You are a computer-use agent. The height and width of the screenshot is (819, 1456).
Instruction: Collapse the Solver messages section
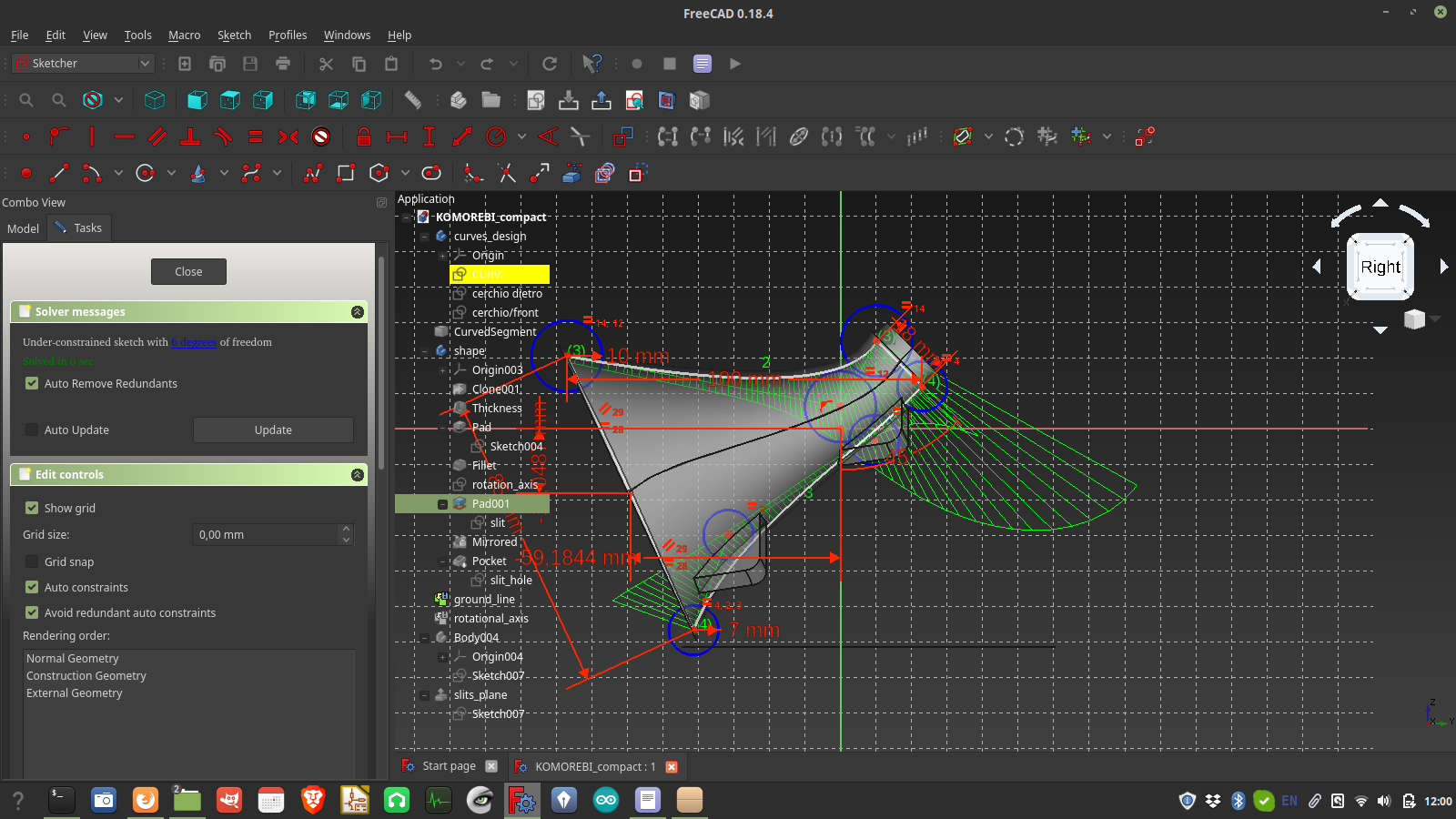pyautogui.click(x=358, y=311)
